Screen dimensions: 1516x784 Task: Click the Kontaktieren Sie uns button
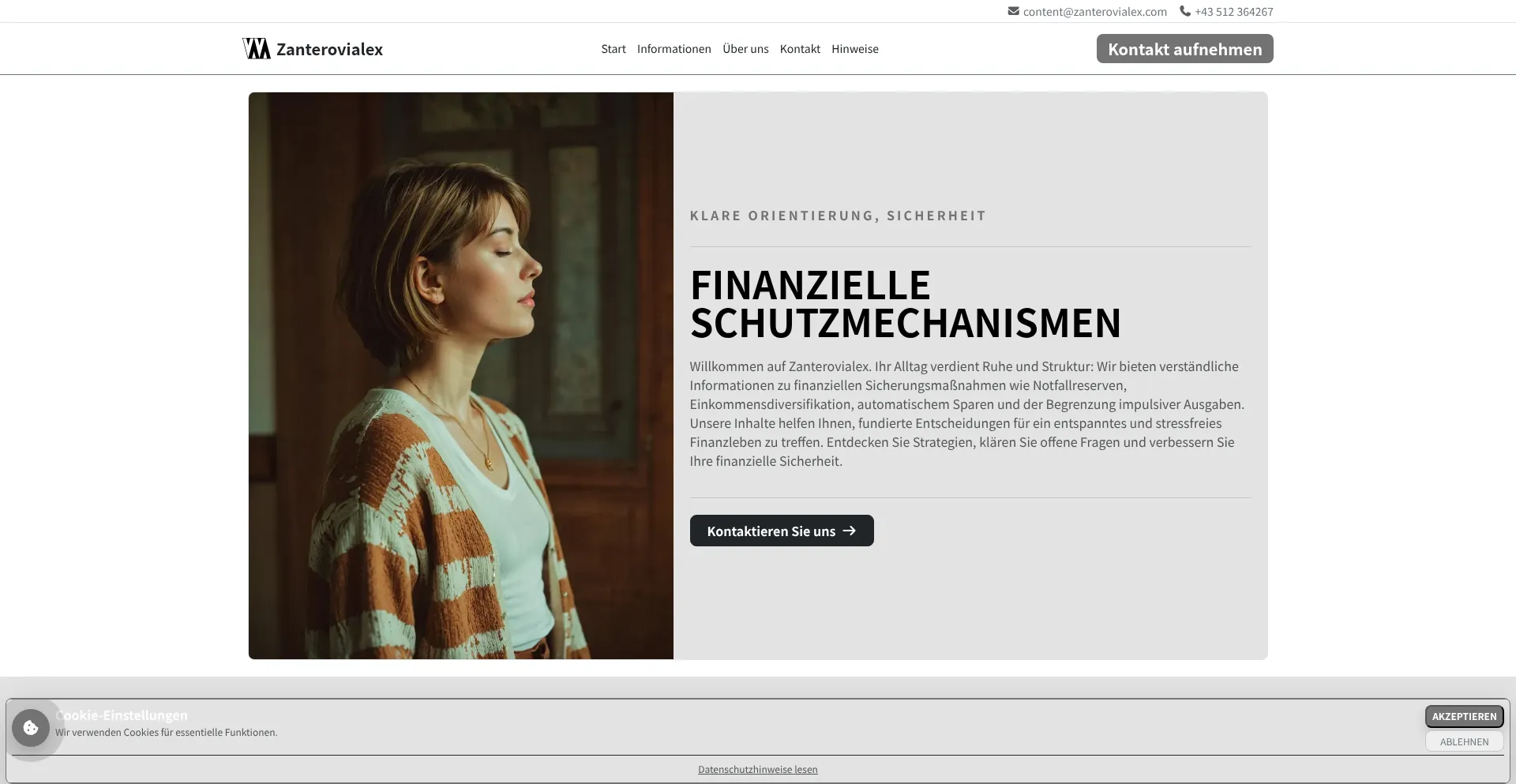[782, 531]
